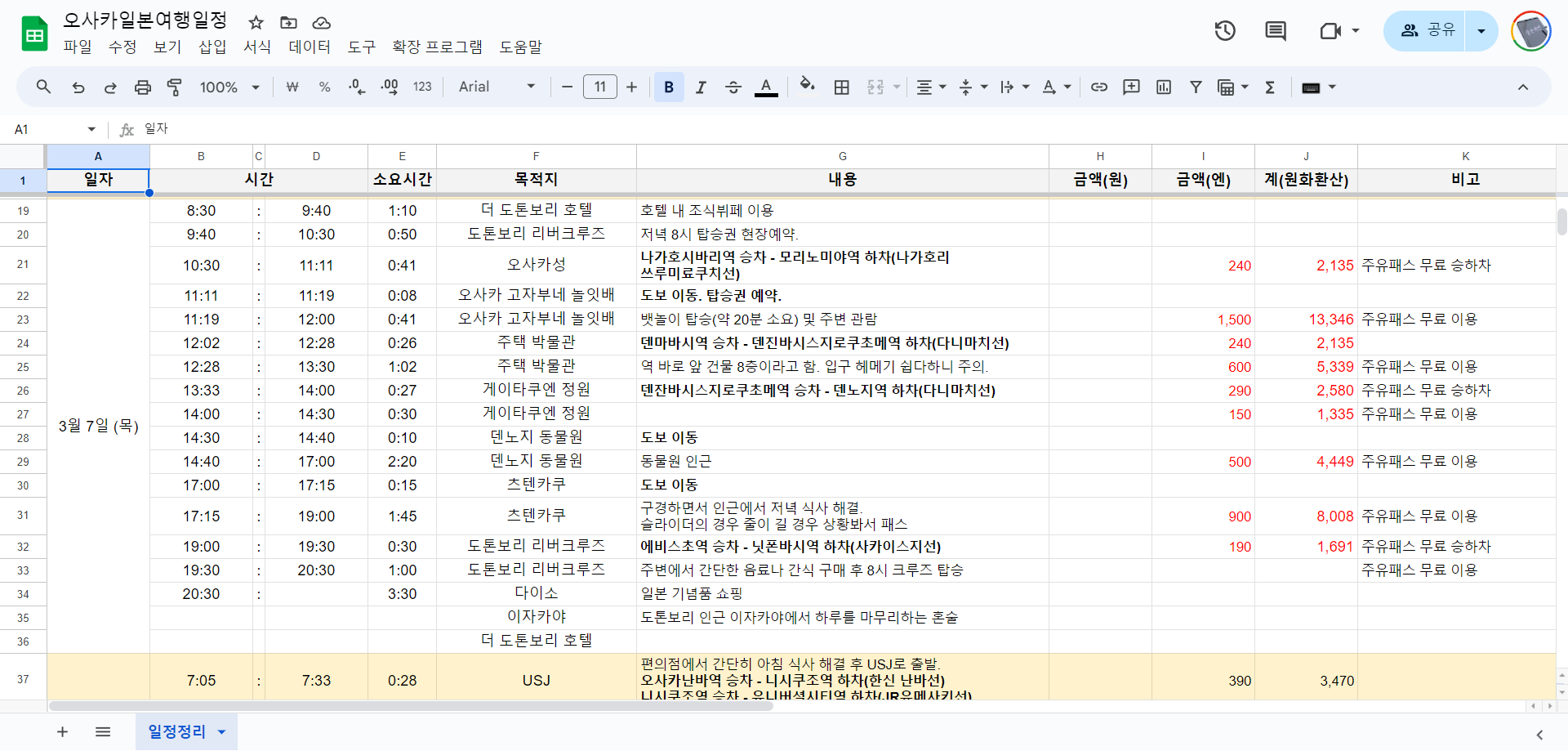View the cloud save status

click(322, 22)
